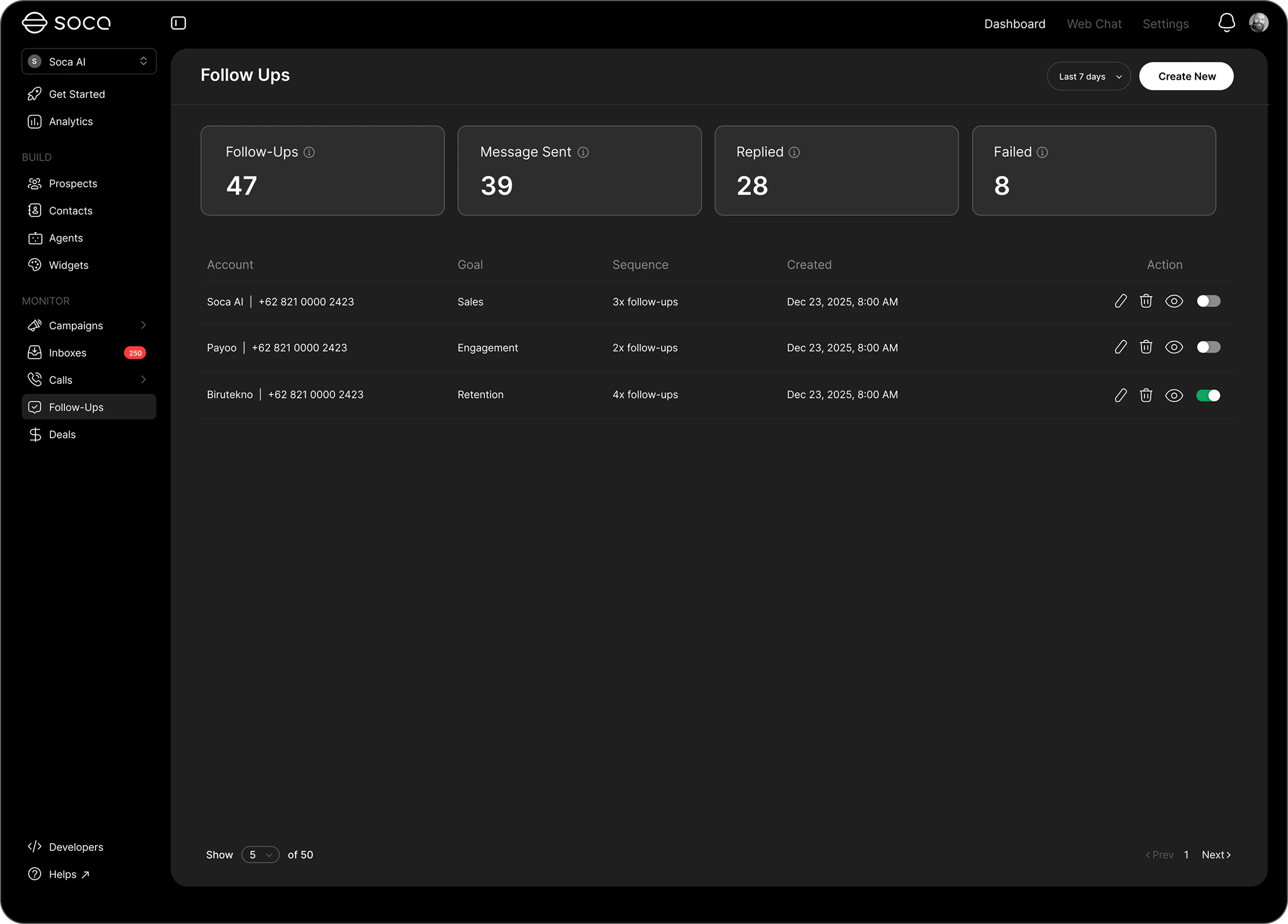The image size is (1288, 924).
Task: Open user profile avatar
Action: point(1258,23)
